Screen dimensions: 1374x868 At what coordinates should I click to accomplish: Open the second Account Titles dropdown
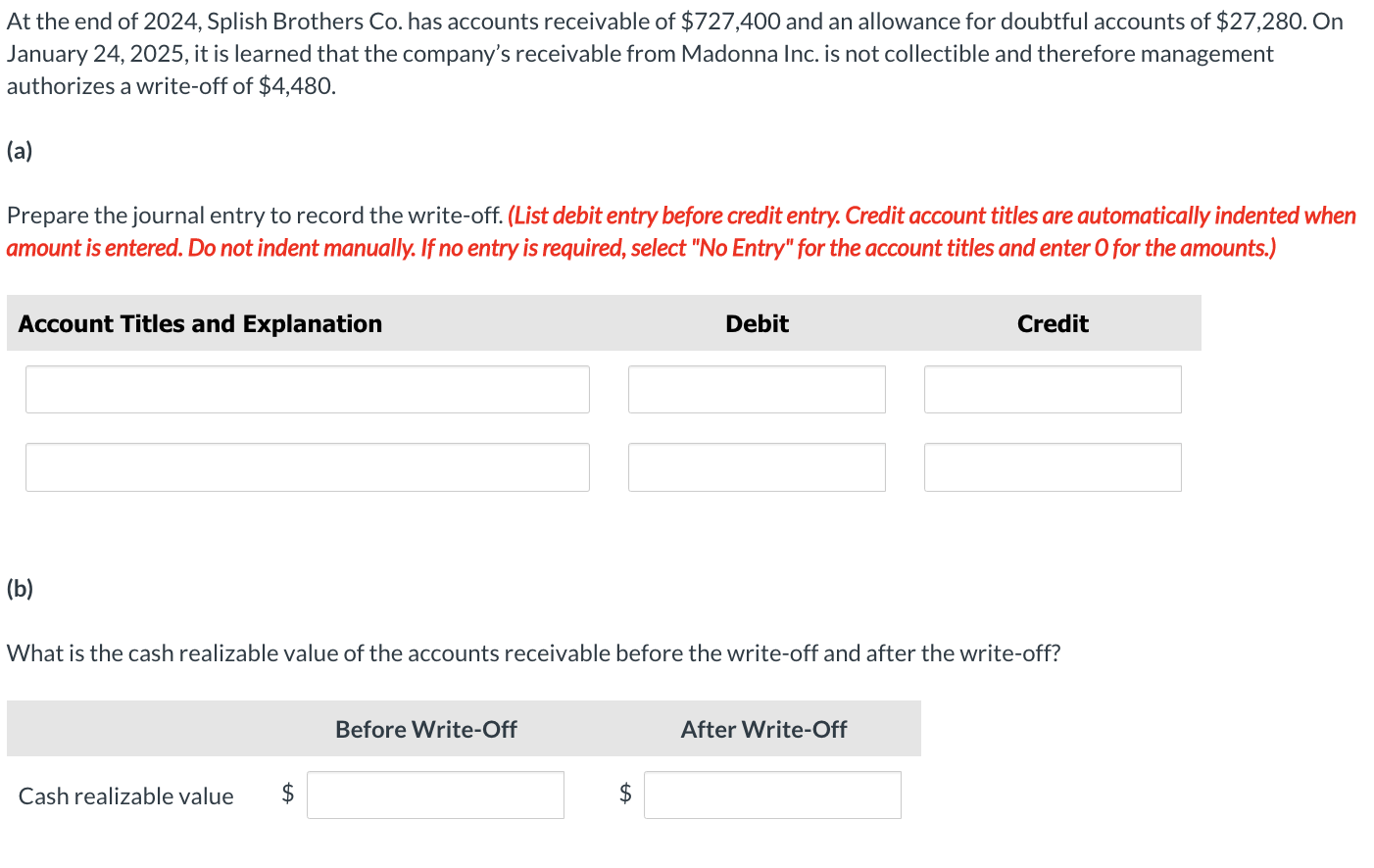coord(307,467)
